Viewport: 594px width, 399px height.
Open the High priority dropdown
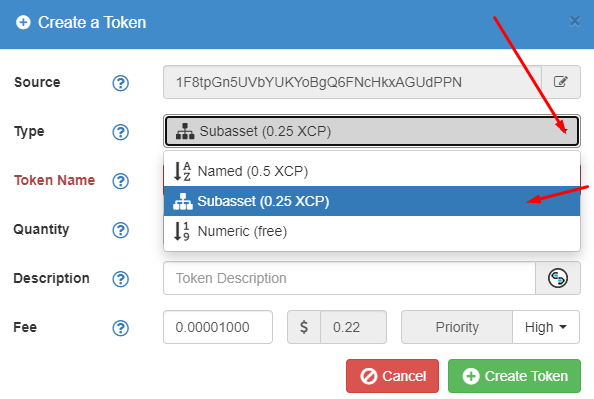pos(546,327)
